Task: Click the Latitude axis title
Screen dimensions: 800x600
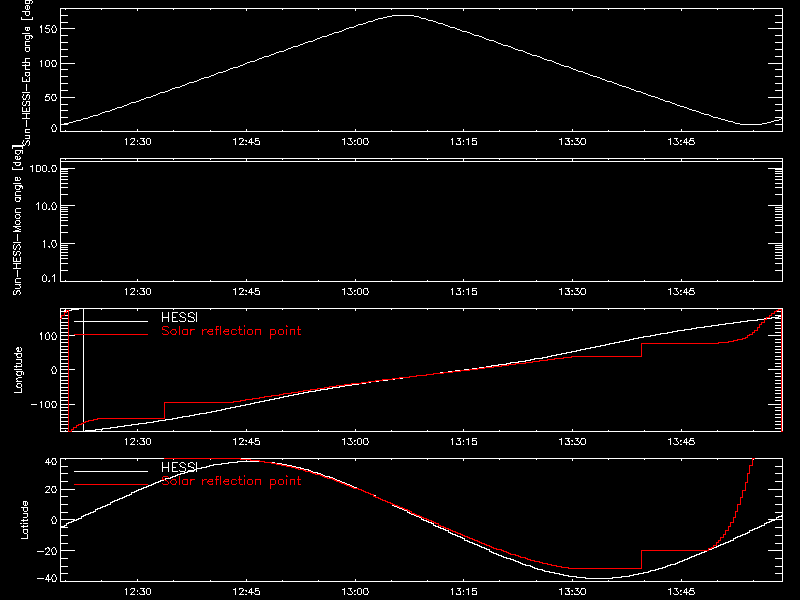Action: (x=24, y=520)
